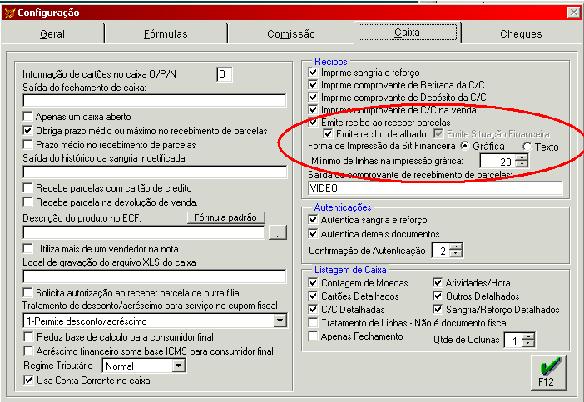Open the desconto/acréscimo treatment dropdown
This screenshot has width=584, height=402.
[x=280, y=320]
